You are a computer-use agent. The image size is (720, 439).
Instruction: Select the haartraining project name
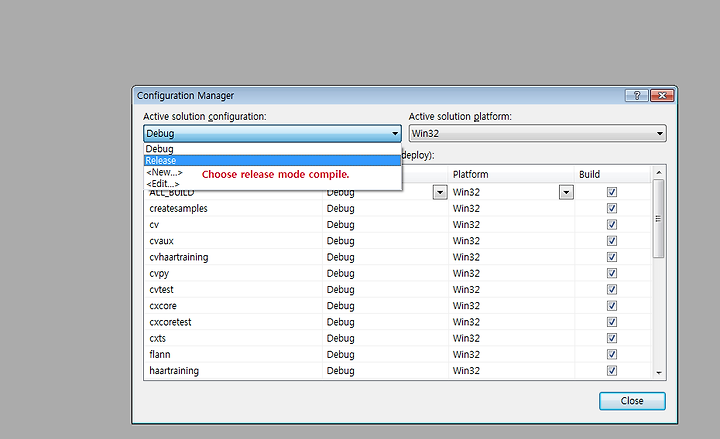click(174, 371)
